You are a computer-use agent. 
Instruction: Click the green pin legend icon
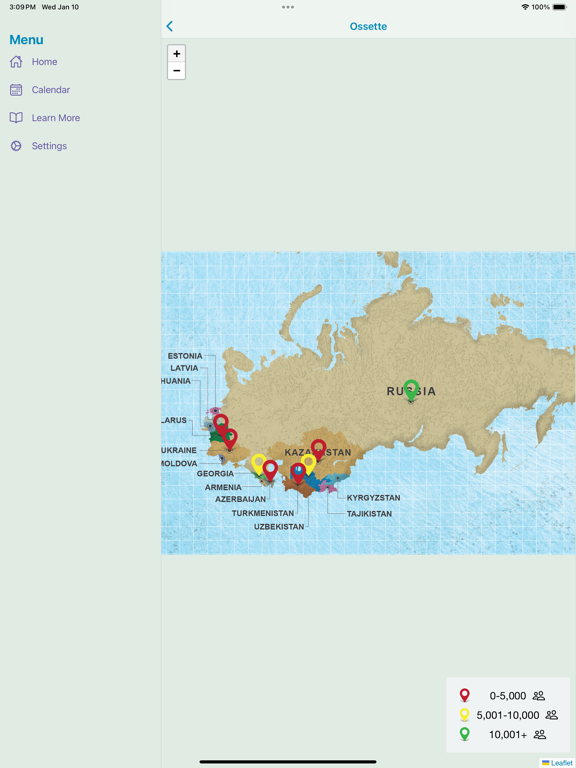pyautogui.click(x=464, y=734)
